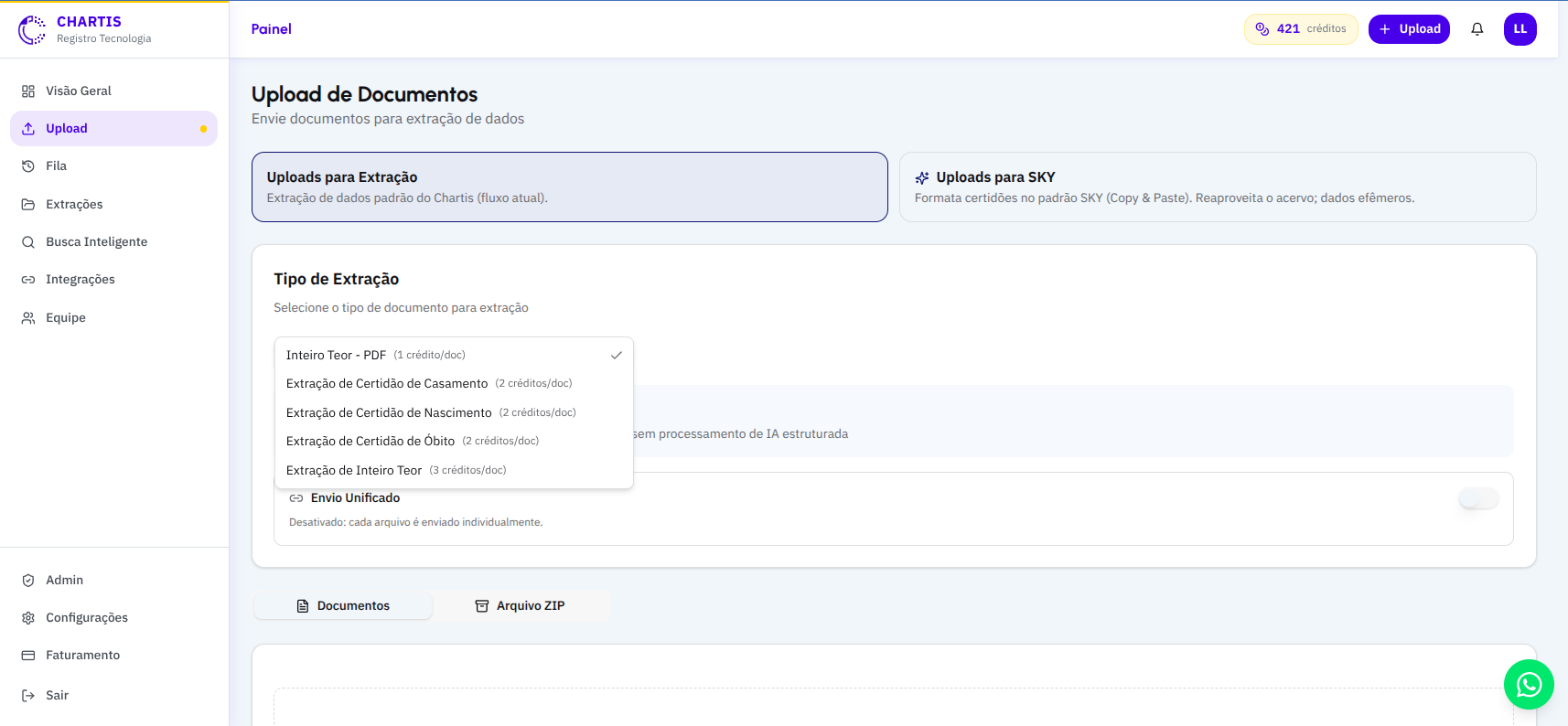Screen dimensions: 1568x726
Task: Click the plus icon in Upload button
Action: (x=1385, y=29)
